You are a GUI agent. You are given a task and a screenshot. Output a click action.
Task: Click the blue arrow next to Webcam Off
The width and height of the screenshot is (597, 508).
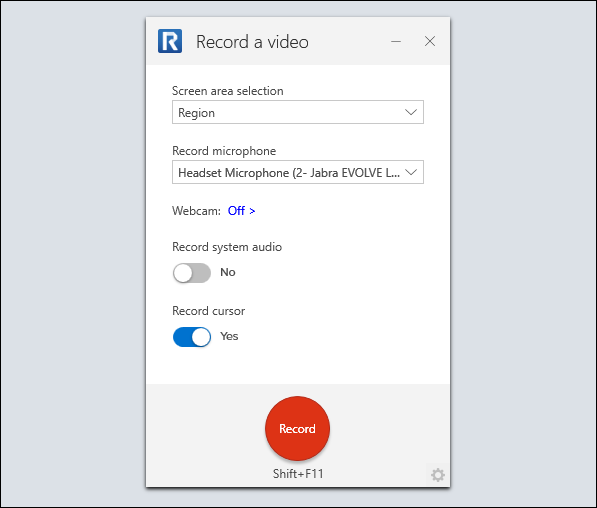click(252, 211)
